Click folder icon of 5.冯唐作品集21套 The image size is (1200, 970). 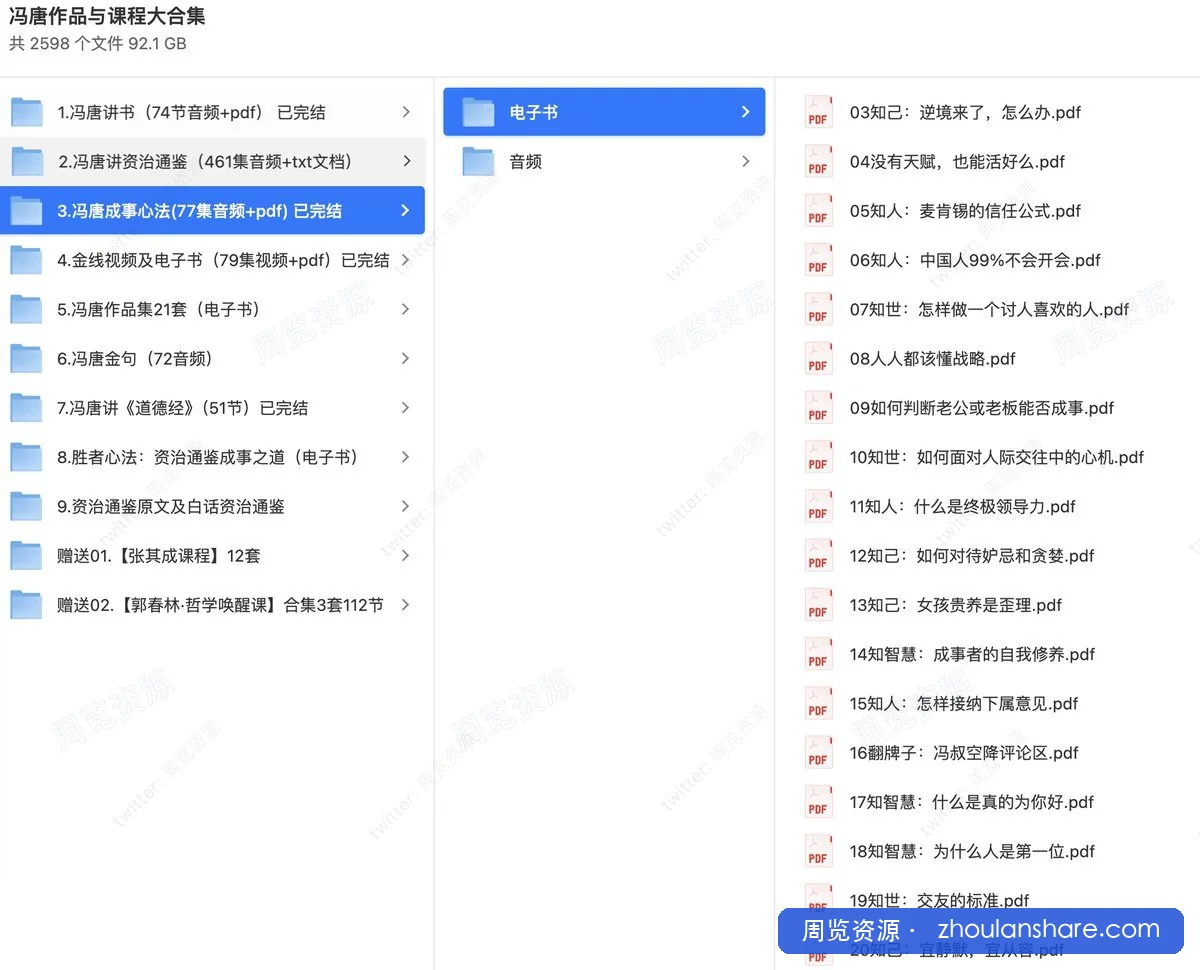27,309
